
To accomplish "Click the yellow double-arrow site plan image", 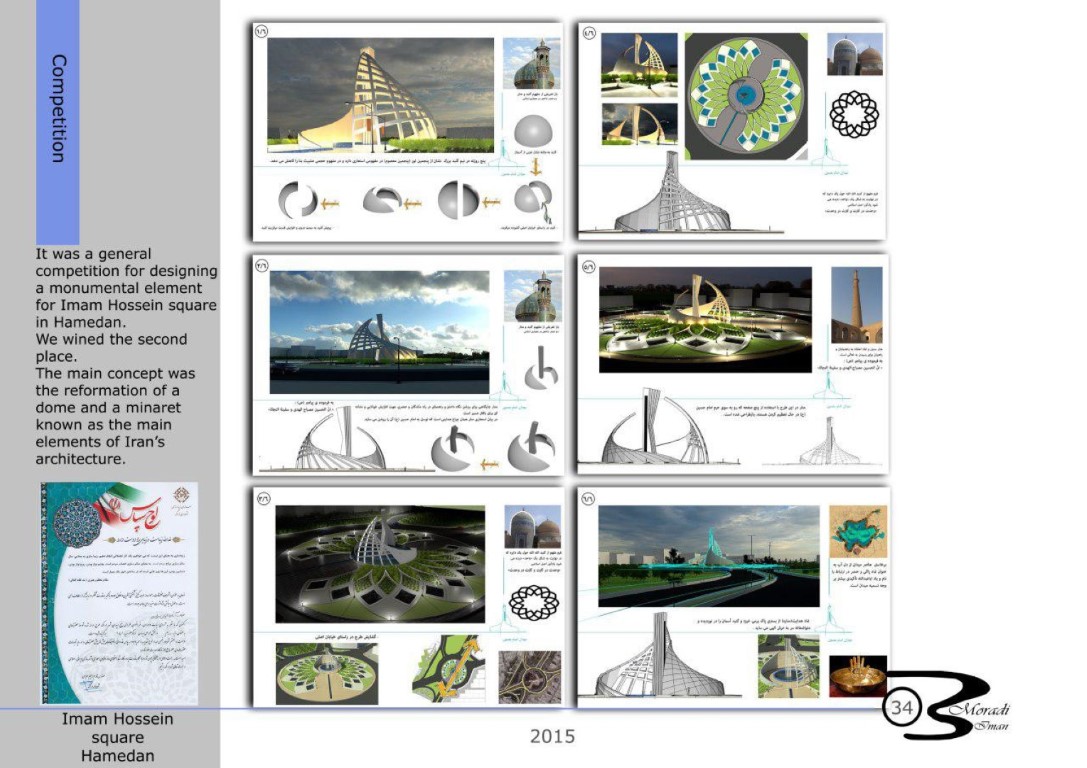I will click(448, 671).
